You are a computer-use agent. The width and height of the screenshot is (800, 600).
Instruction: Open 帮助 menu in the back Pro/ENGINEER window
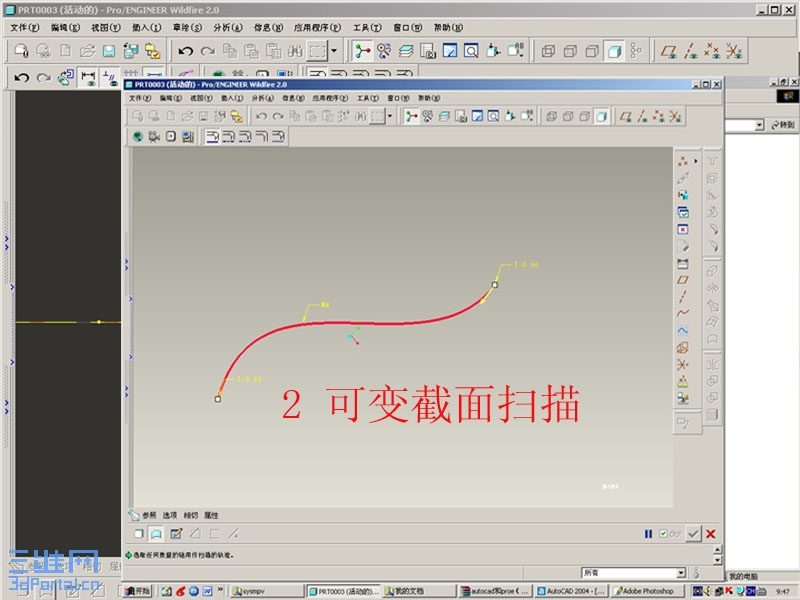click(x=448, y=28)
